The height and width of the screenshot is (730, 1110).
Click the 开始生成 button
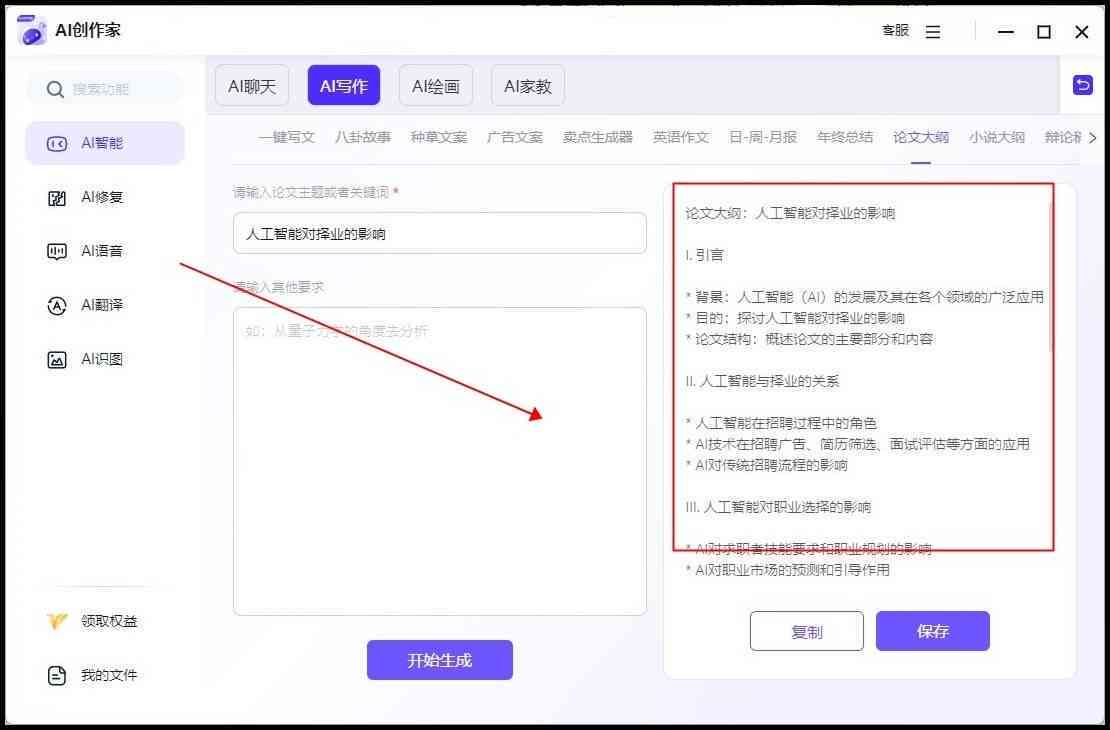click(440, 660)
